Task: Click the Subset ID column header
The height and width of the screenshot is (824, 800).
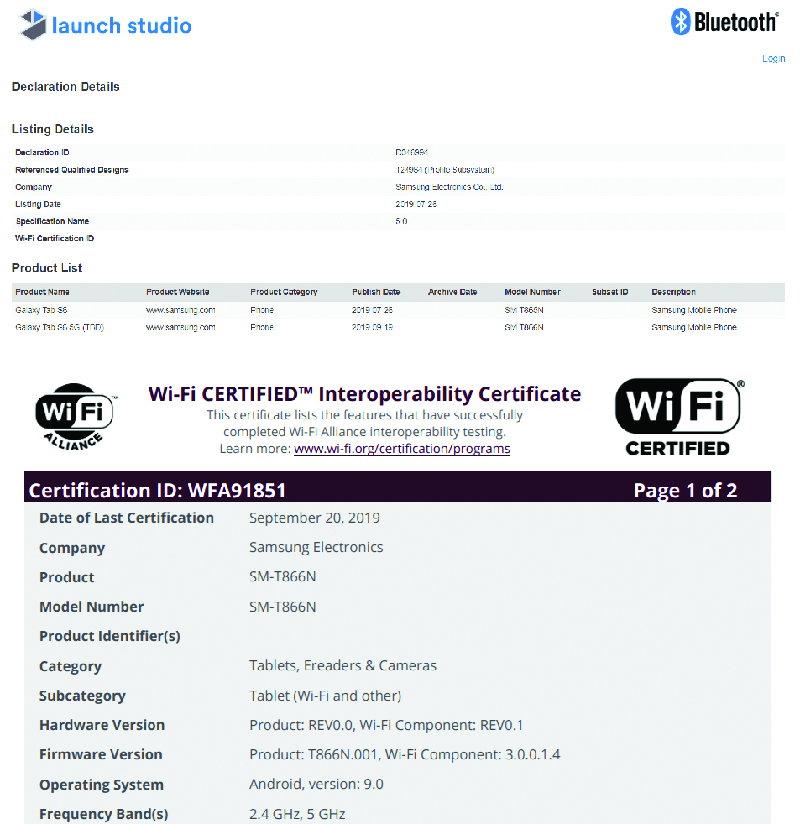Action: coord(610,292)
